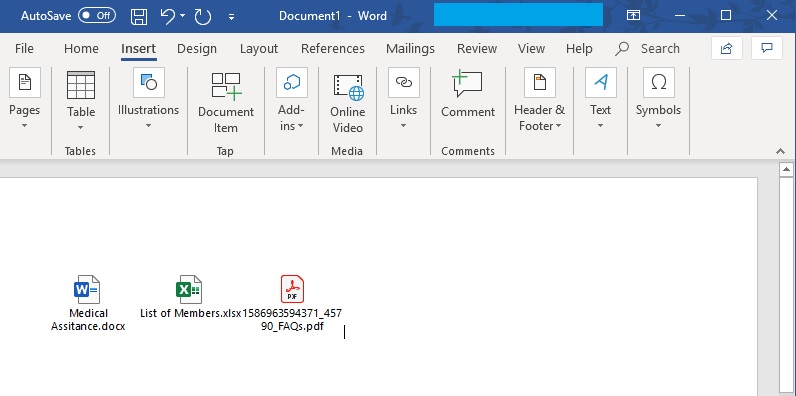Minimize the Word window
Screen dimensions: 796x396
[x=680, y=16]
